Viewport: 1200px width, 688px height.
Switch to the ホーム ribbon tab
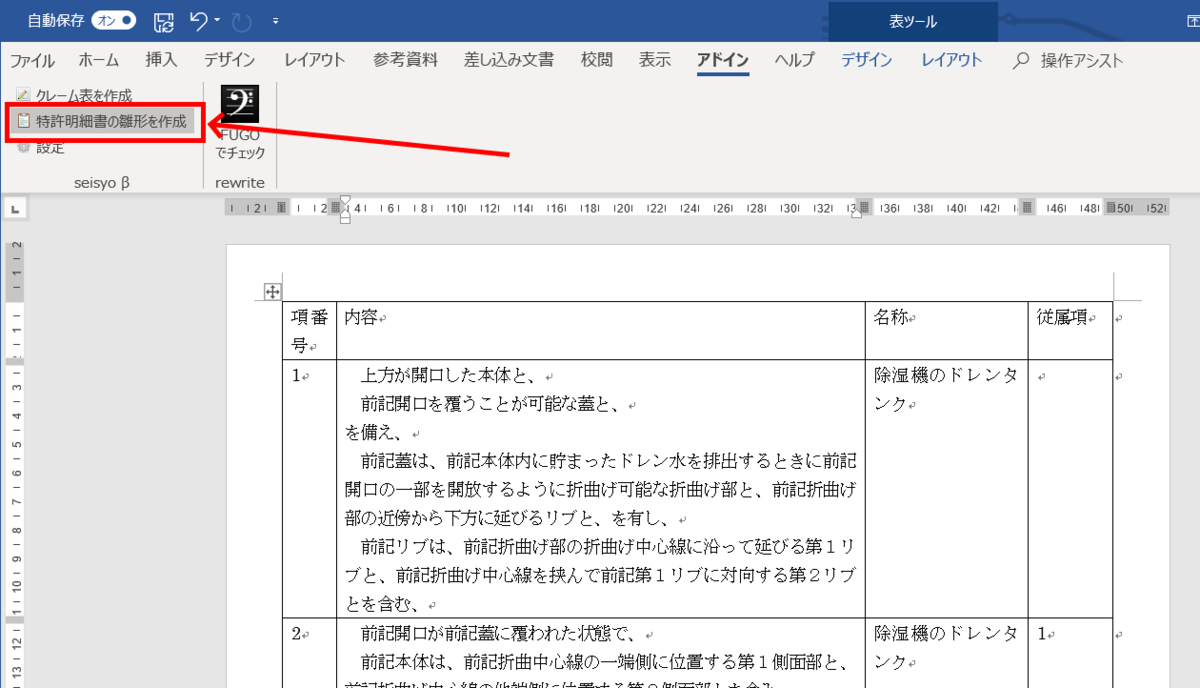point(98,60)
